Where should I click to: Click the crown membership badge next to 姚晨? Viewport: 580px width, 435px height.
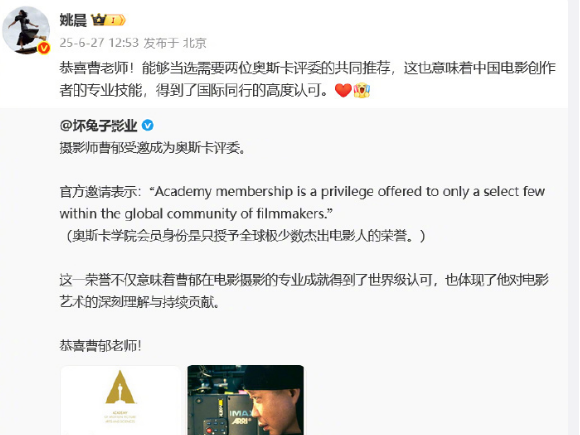(x=108, y=20)
